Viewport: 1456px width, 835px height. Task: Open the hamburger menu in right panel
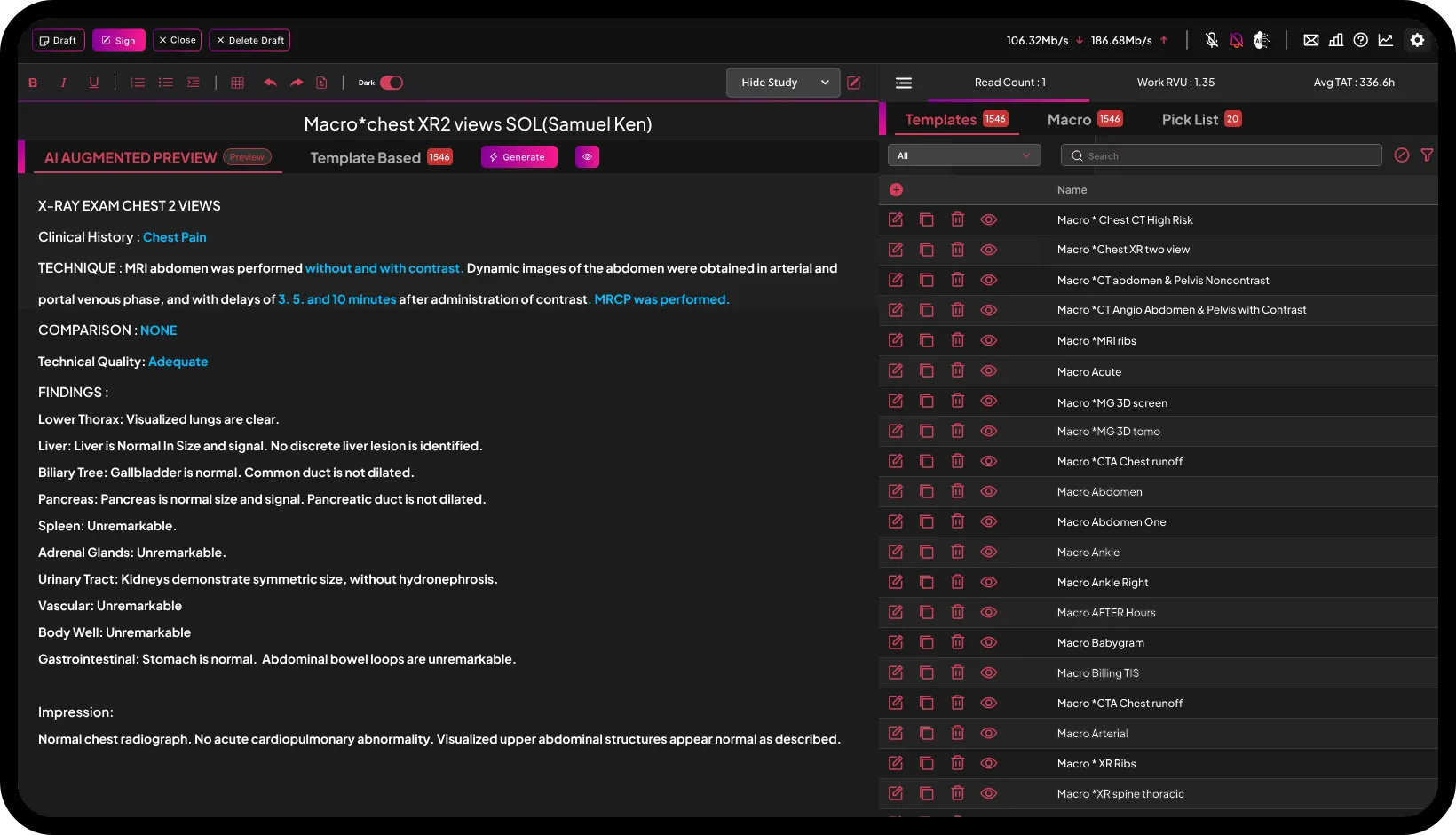pos(904,83)
